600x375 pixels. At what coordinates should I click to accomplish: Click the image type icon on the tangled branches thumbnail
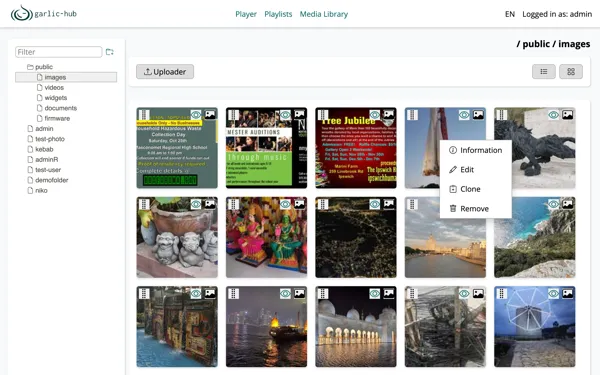478,293
